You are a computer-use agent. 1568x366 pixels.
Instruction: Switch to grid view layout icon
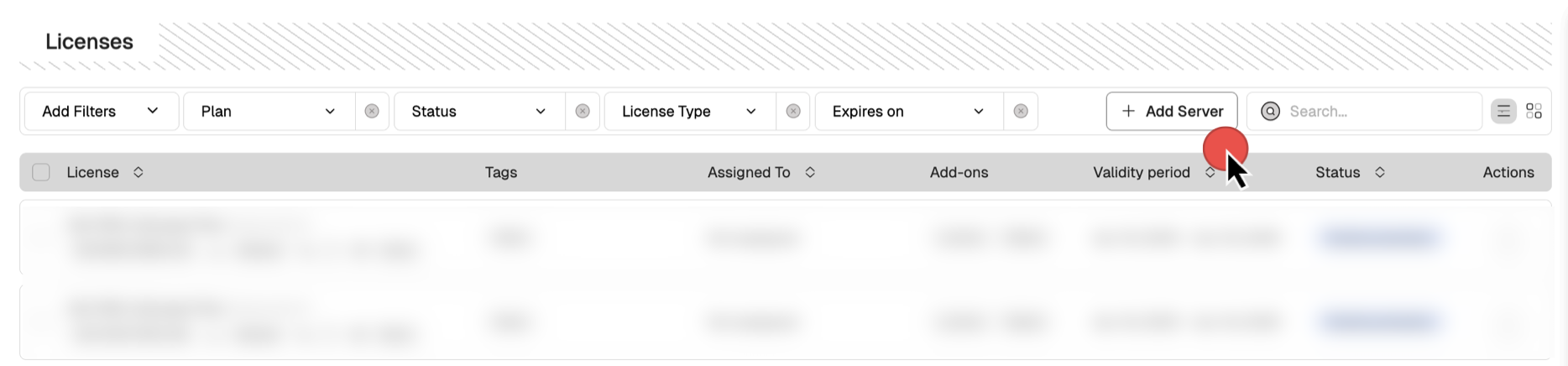point(1534,112)
